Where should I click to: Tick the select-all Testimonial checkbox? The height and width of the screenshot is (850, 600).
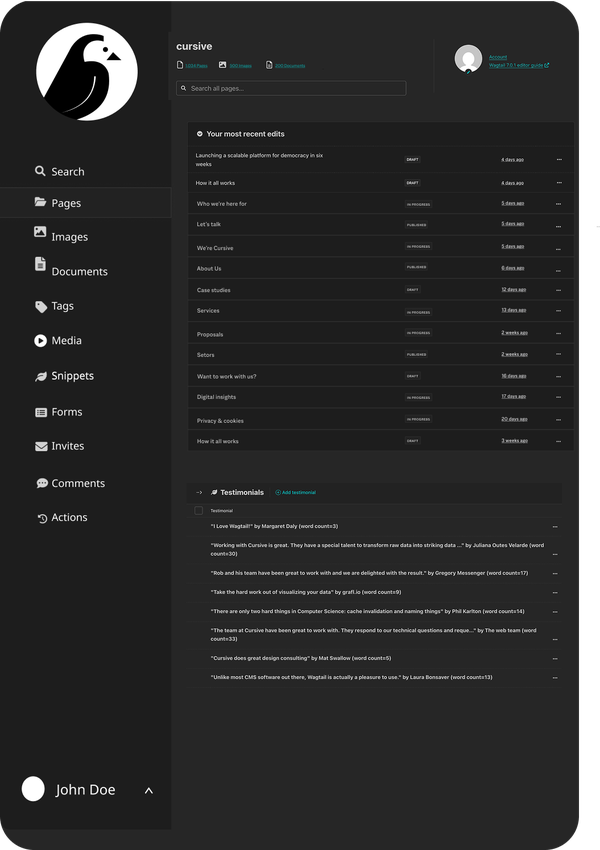pos(198,510)
